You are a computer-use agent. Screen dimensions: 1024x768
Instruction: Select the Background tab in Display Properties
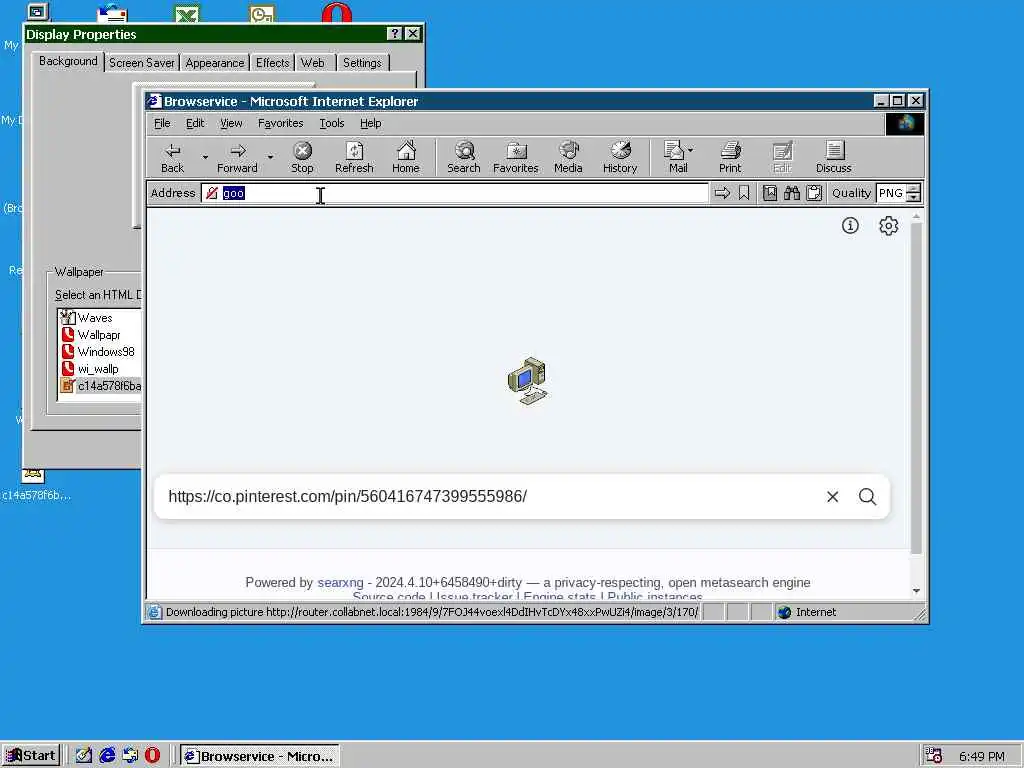tap(68, 61)
